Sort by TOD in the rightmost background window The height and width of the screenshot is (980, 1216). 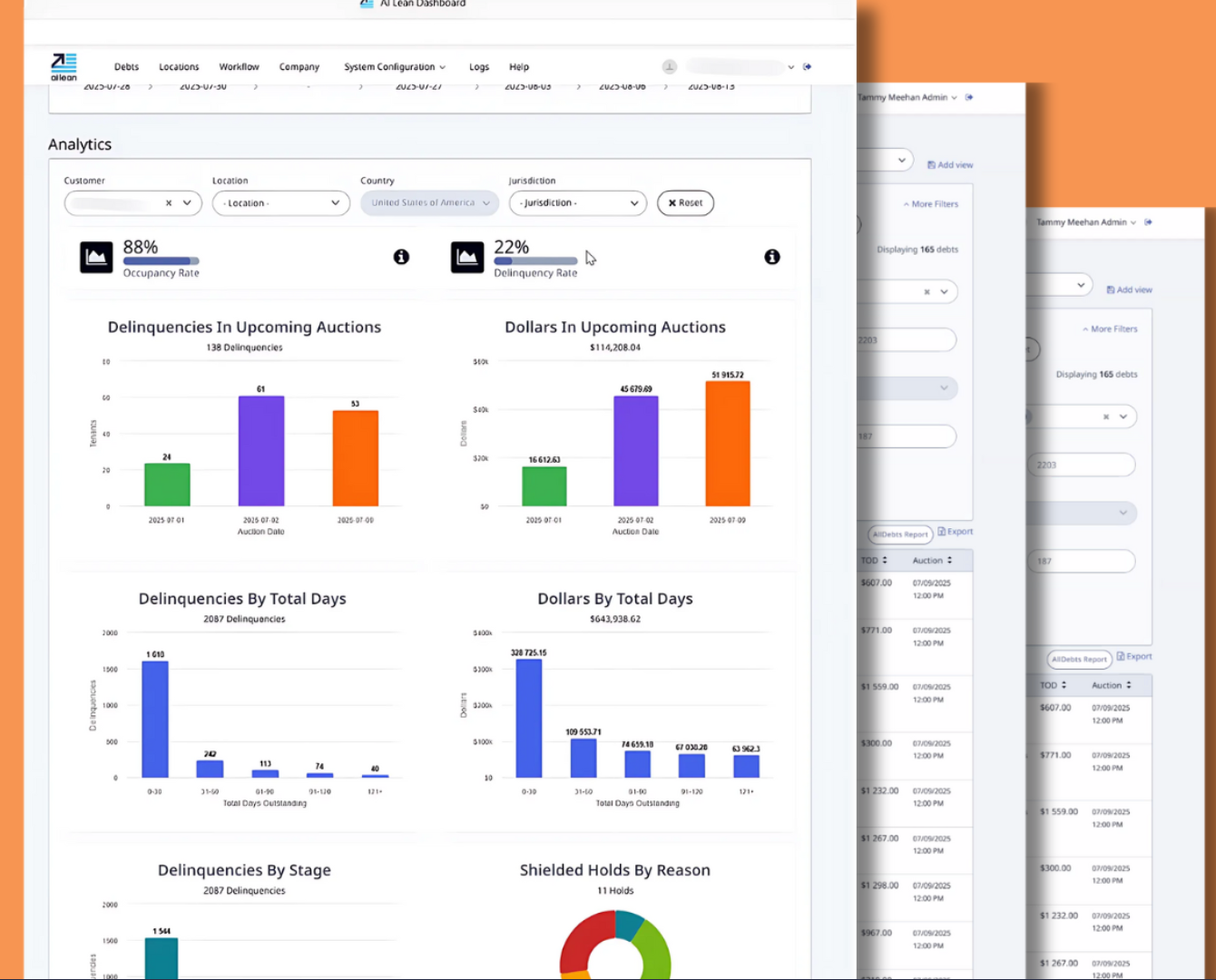[1054, 685]
